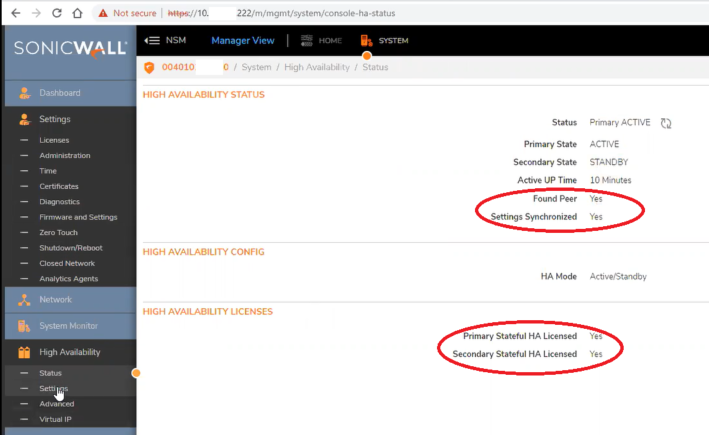This screenshot has height=435, width=709.
Task: Expand the Network sidebar section
Action: tap(55, 300)
